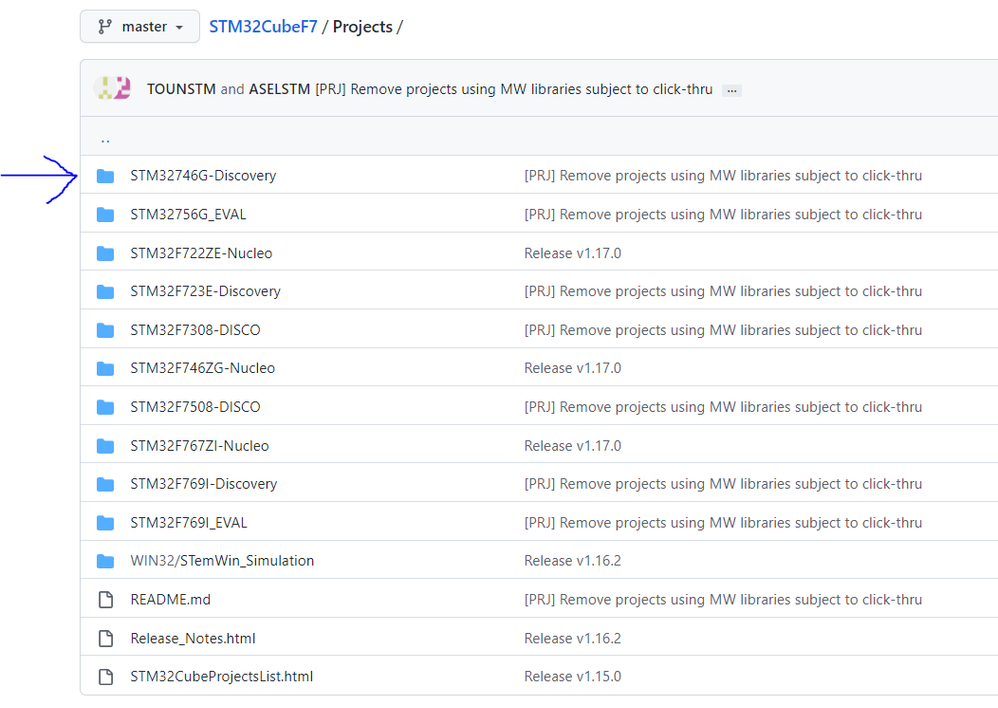Open the STM32F746ZG-Nucleo folder

202,369
